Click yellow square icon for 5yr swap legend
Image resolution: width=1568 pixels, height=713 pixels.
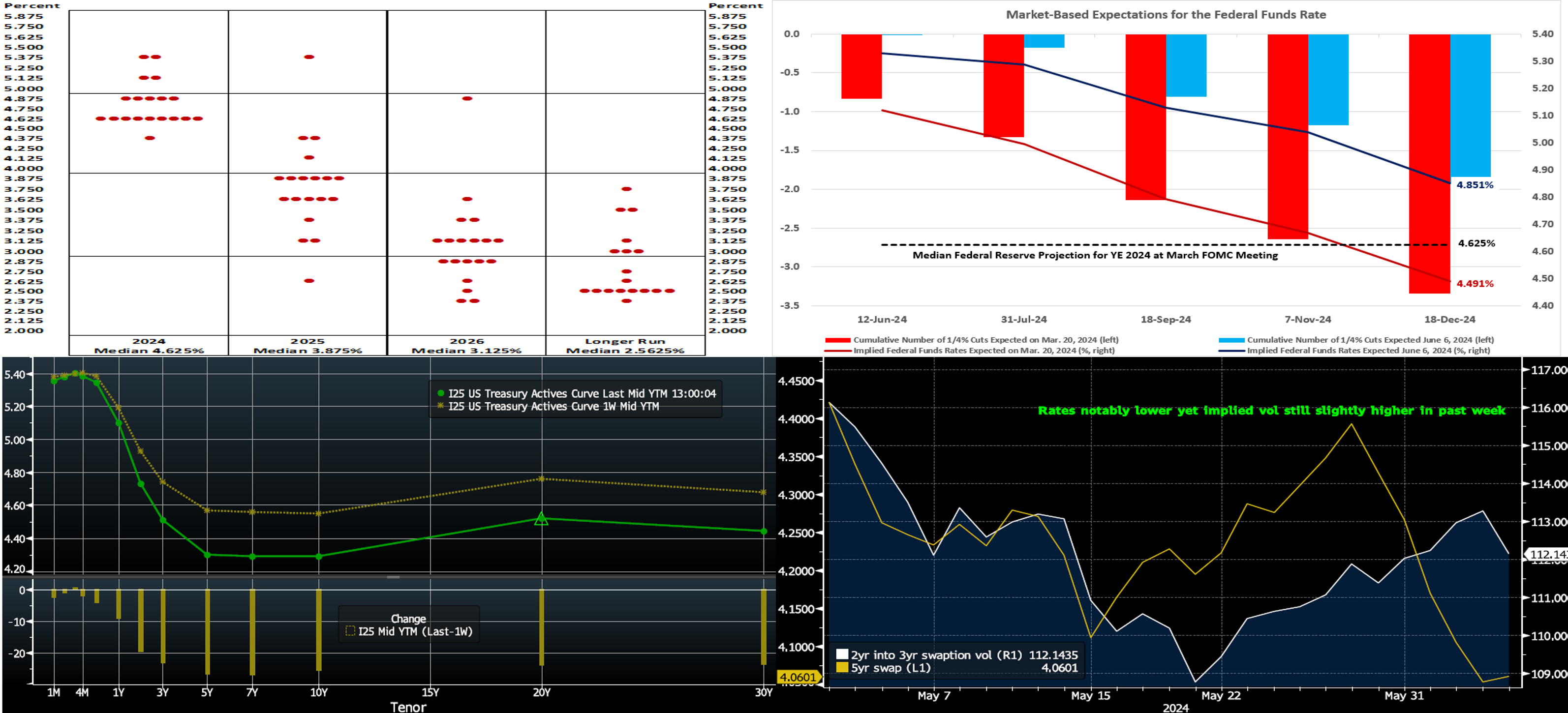click(x=842, y=667)
